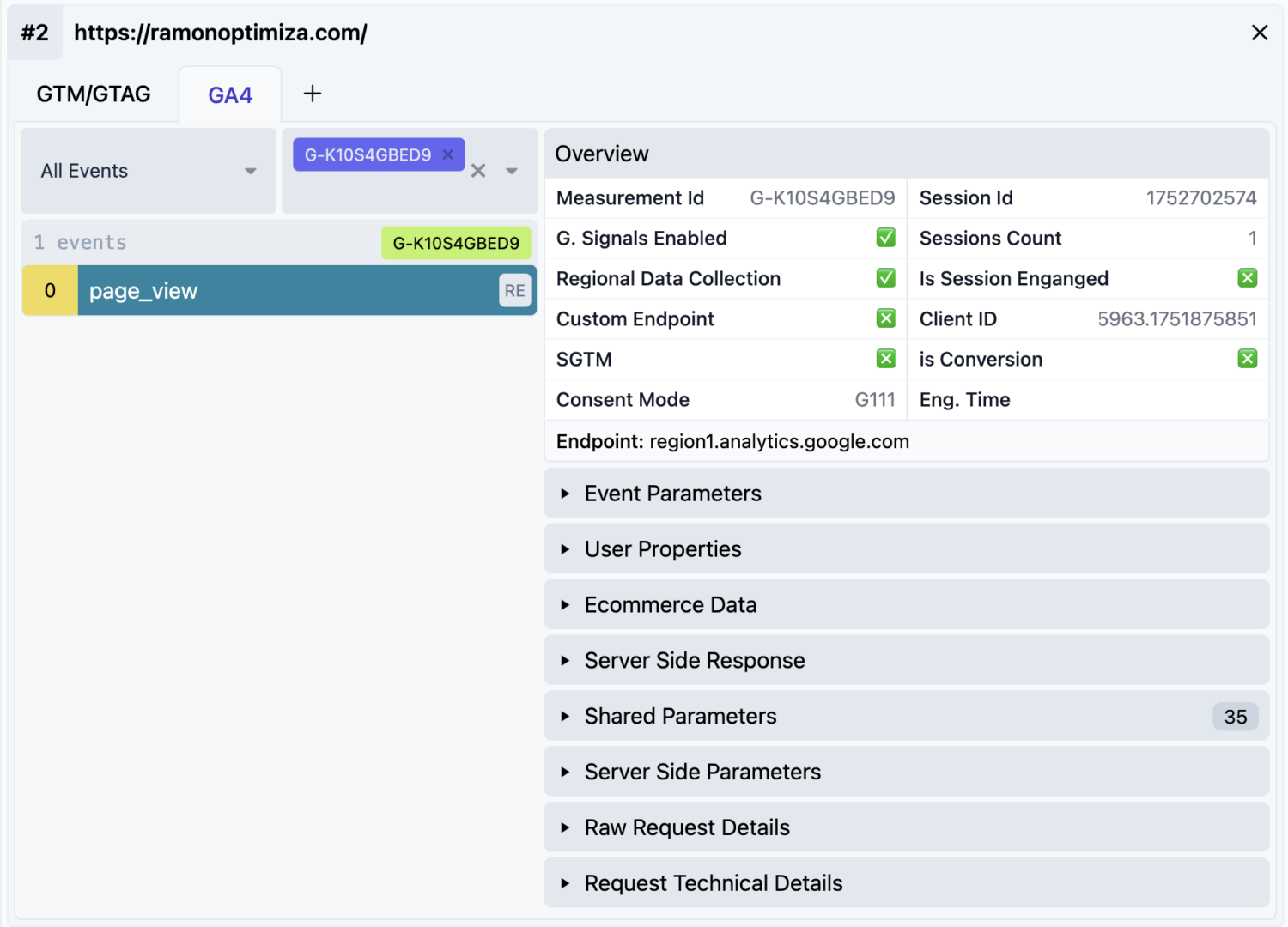Click the Client ID value 5963.1751875851

(x=1177, y=319)
